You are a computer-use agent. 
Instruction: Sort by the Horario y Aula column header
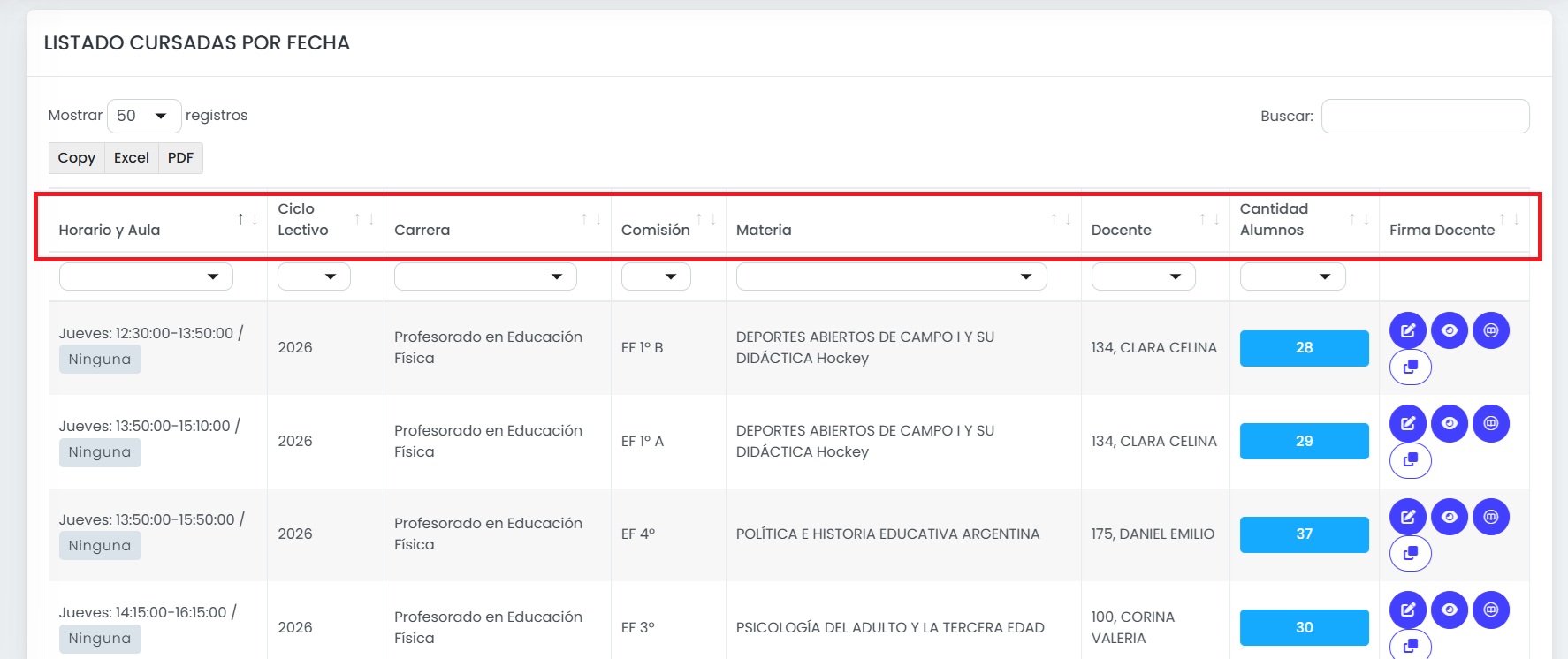[x=157, y=220]
